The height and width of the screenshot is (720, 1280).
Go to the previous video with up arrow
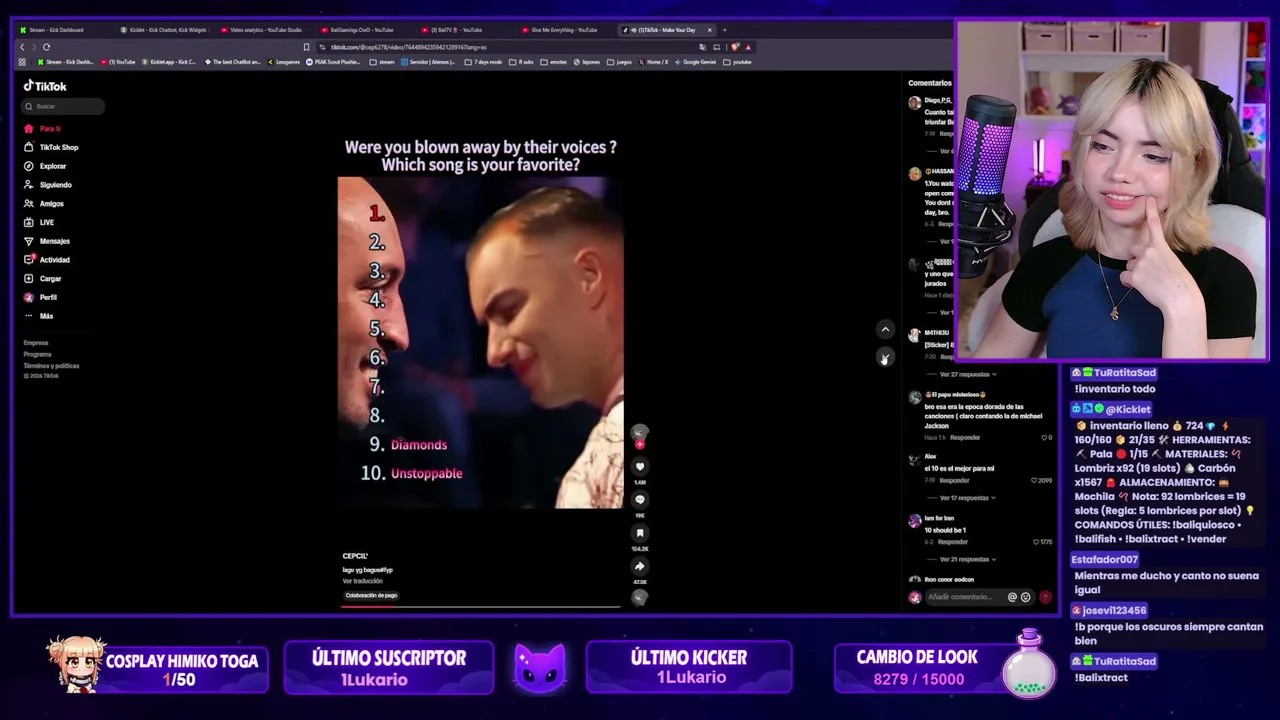click(x=885, y=329)
